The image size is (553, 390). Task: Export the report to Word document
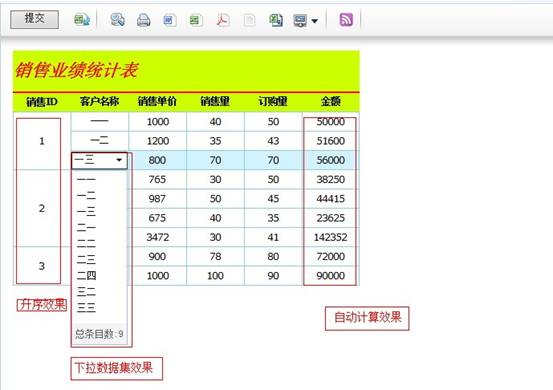[x=170, y=20]
